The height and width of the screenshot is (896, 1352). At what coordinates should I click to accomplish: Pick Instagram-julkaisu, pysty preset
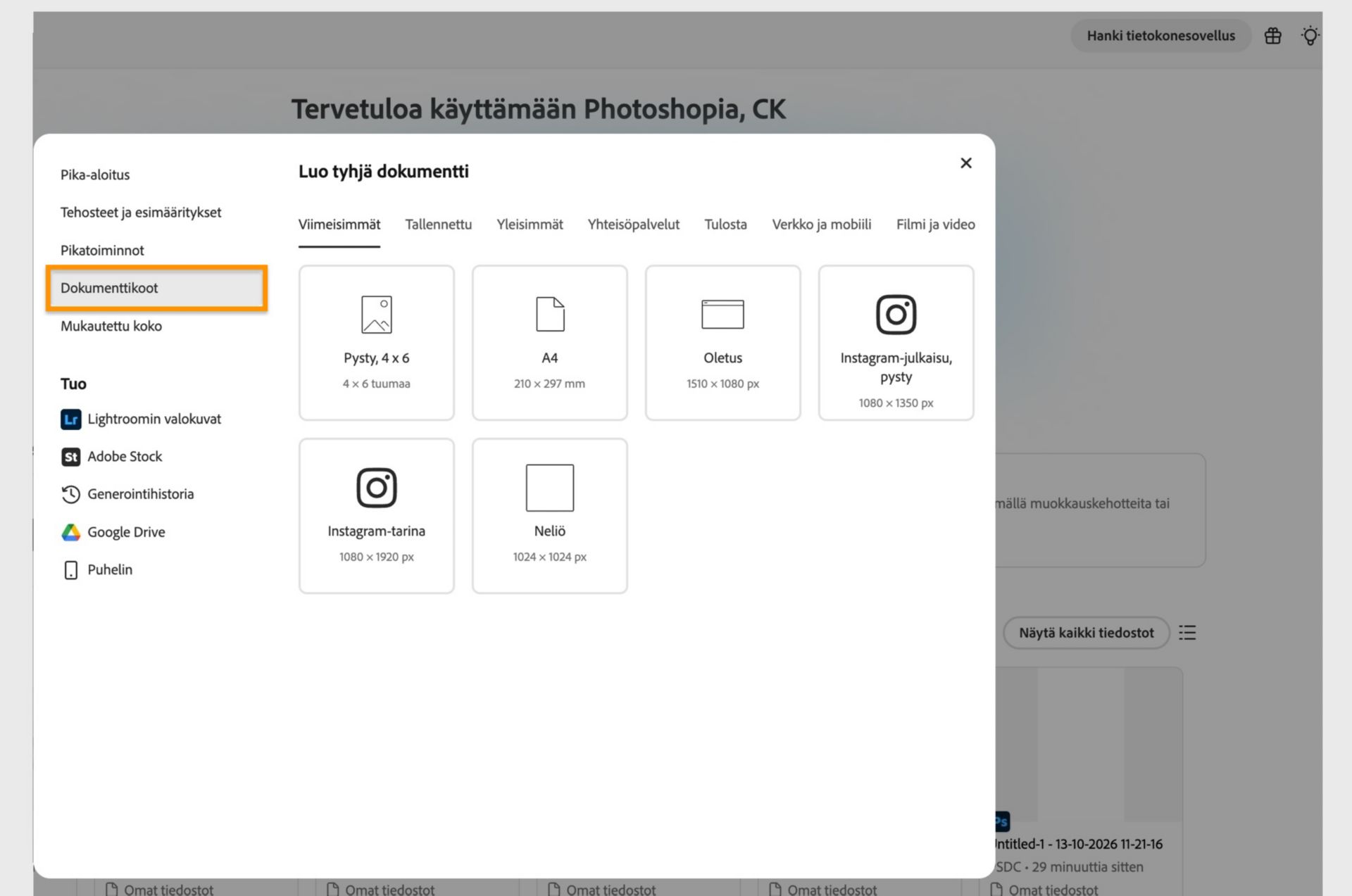[896, 343]
